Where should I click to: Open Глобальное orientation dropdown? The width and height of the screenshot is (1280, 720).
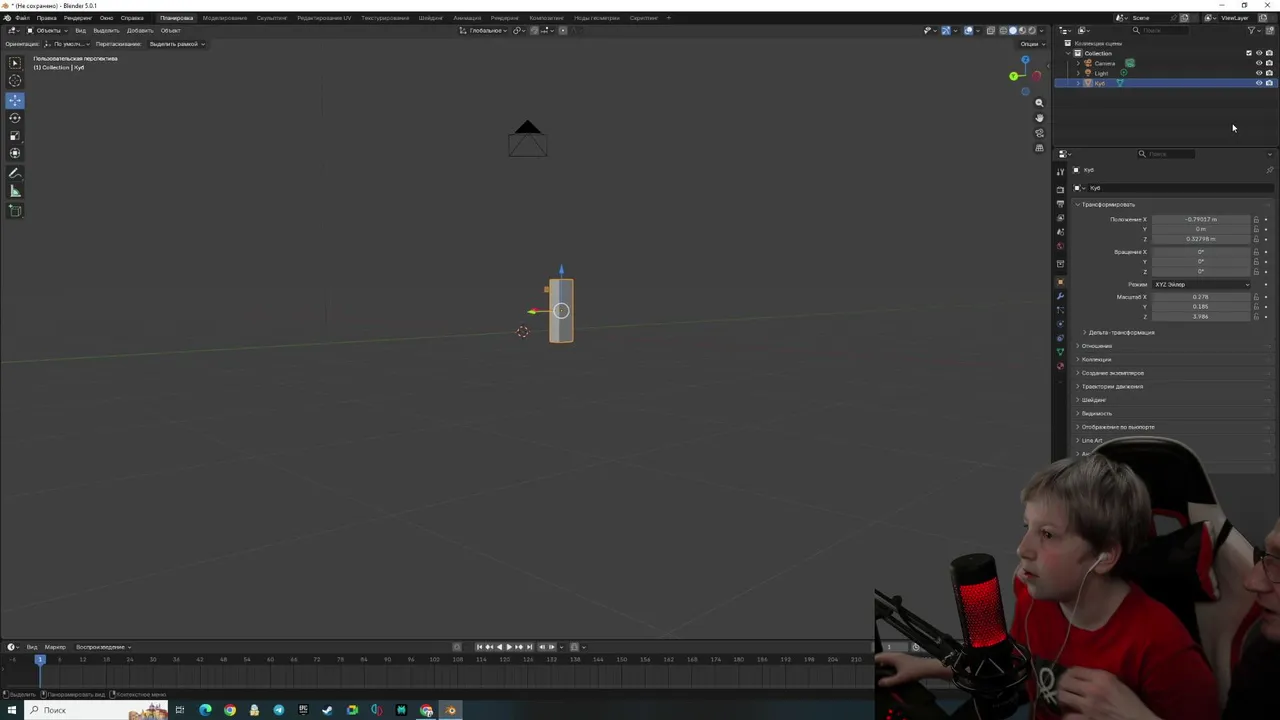click(485, 30)
